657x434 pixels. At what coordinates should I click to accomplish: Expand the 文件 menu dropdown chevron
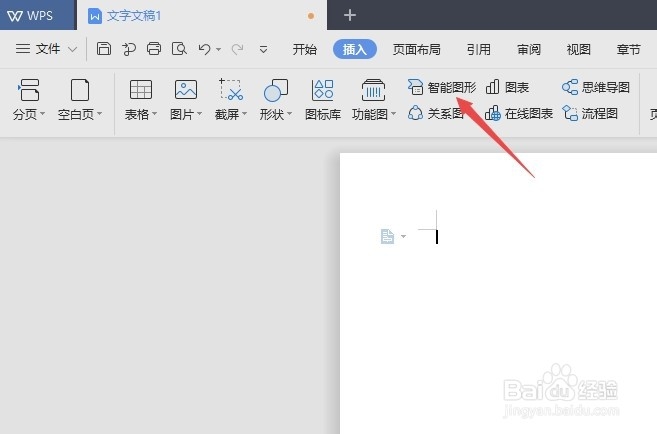click(x=72, y=49)
